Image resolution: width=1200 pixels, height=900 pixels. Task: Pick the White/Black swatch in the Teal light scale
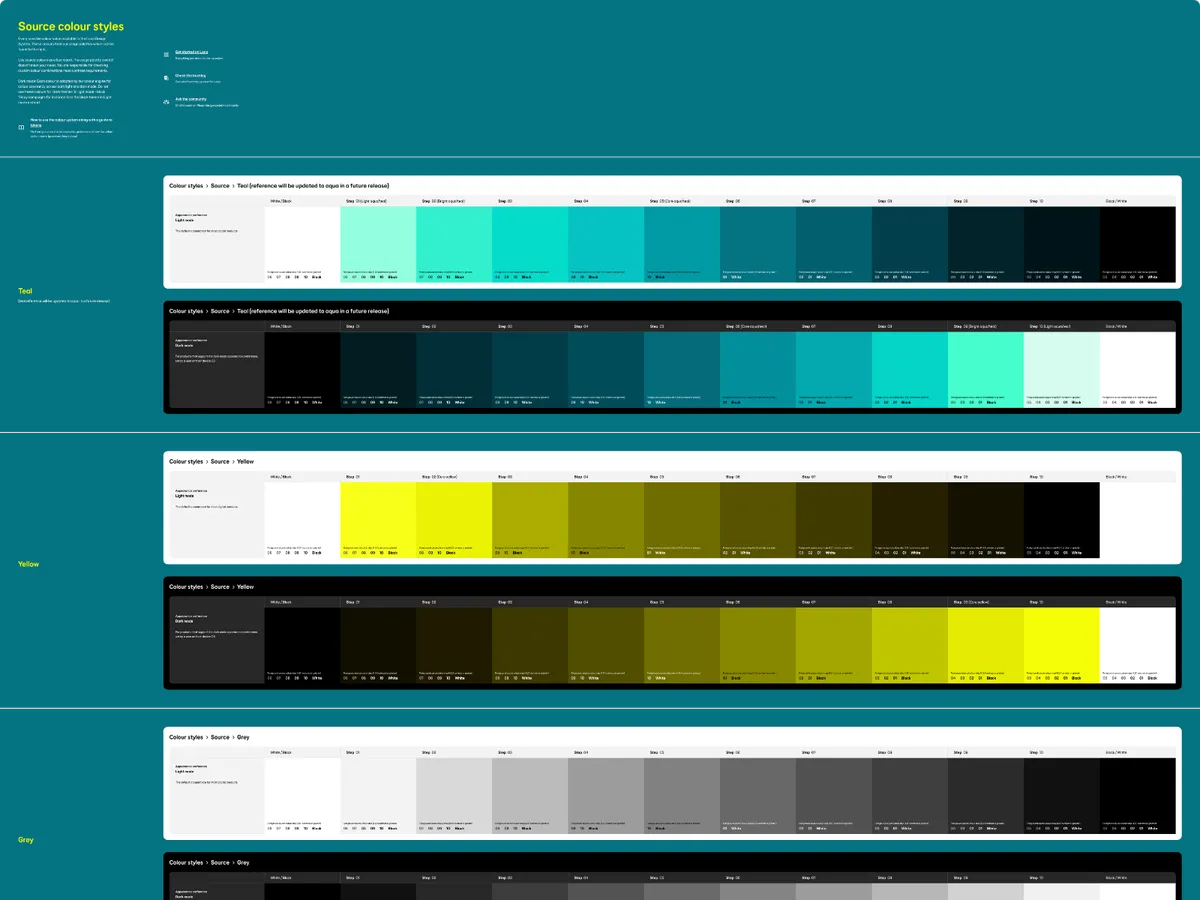coord(303,243)
